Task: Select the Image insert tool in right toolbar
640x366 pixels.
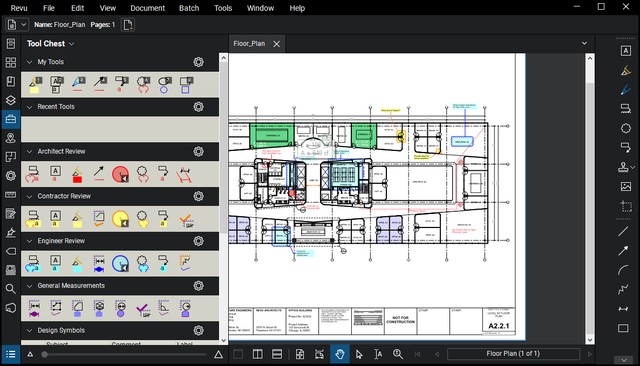Action: coord(626,186)
